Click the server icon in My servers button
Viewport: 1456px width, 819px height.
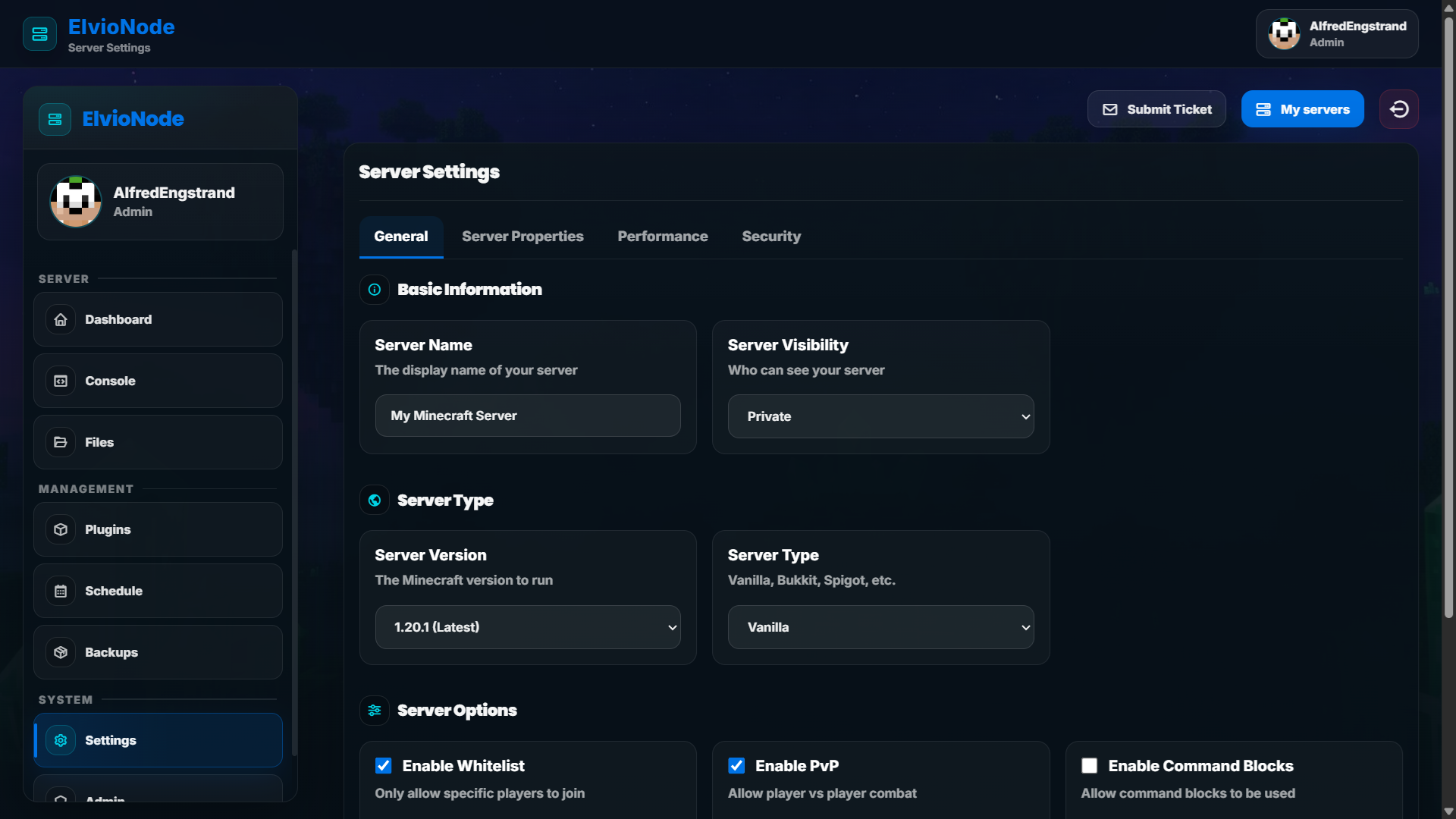tap(1263, 109)
